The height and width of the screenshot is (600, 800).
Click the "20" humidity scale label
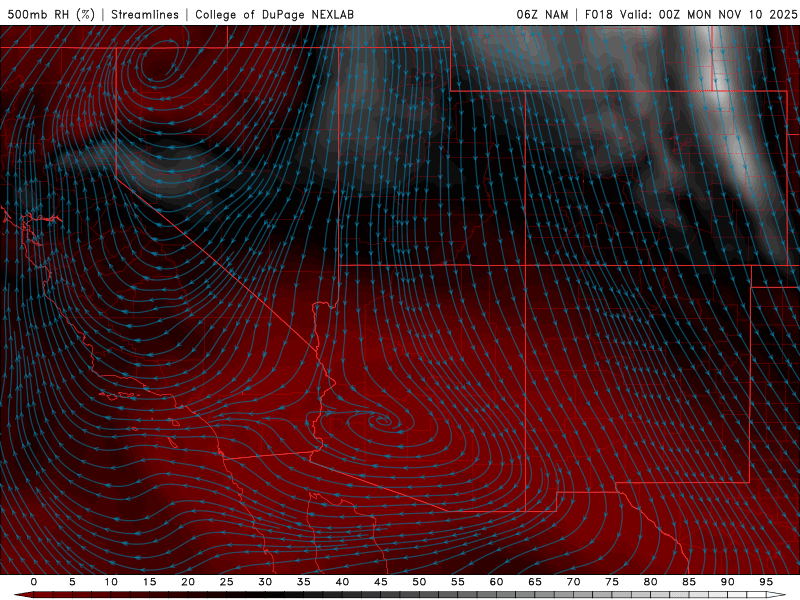[188, 582]
